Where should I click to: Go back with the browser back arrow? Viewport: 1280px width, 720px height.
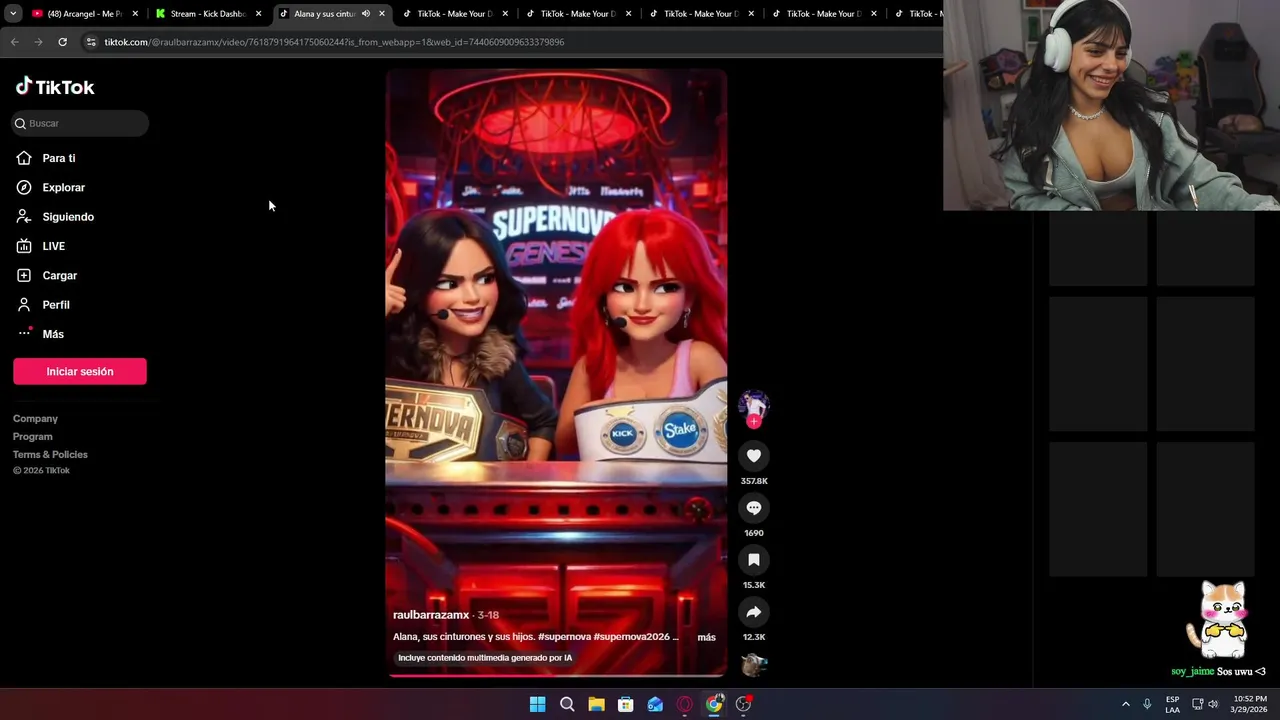click(14, 42)
